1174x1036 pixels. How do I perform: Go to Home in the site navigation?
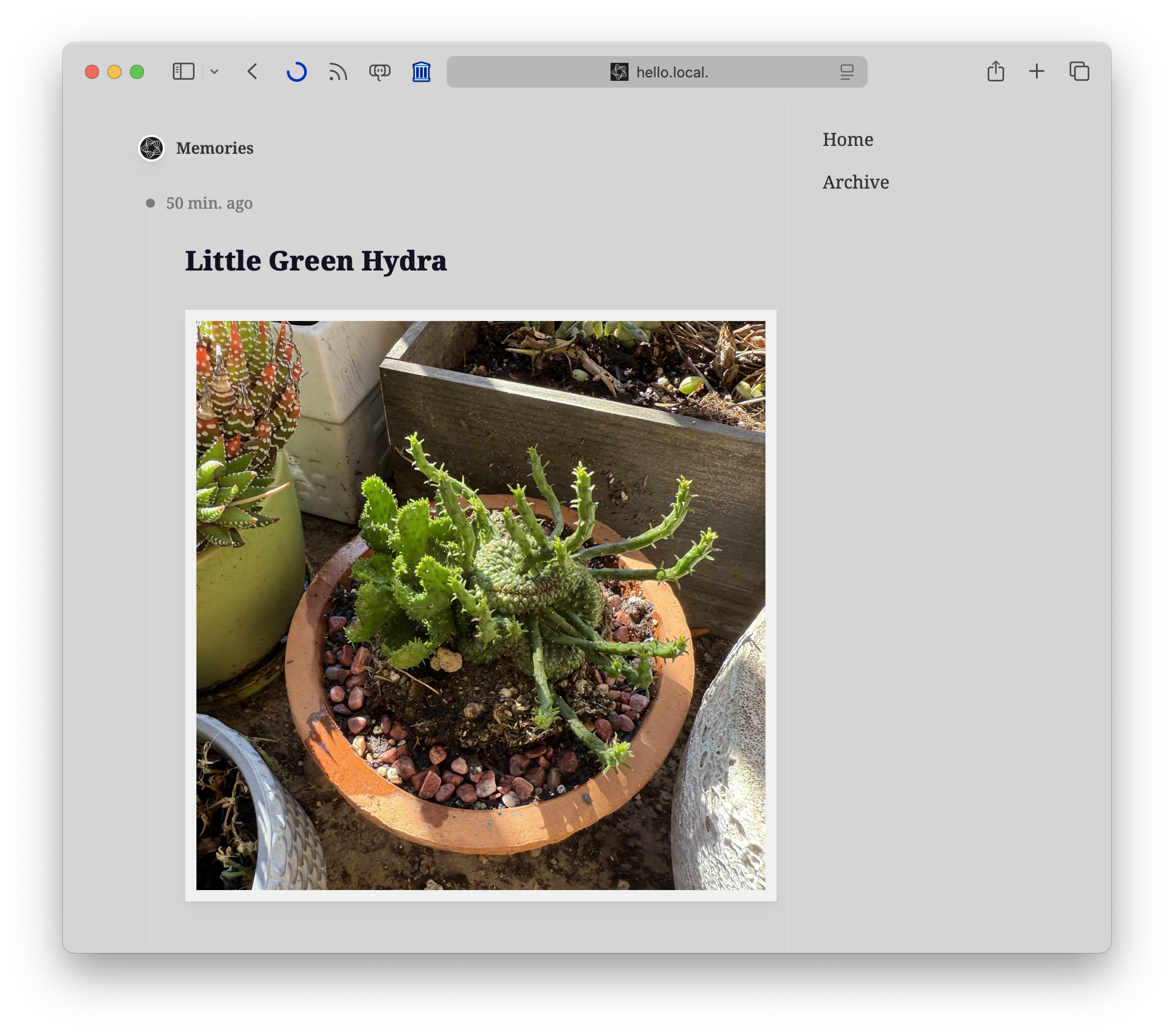coord(847,140)
